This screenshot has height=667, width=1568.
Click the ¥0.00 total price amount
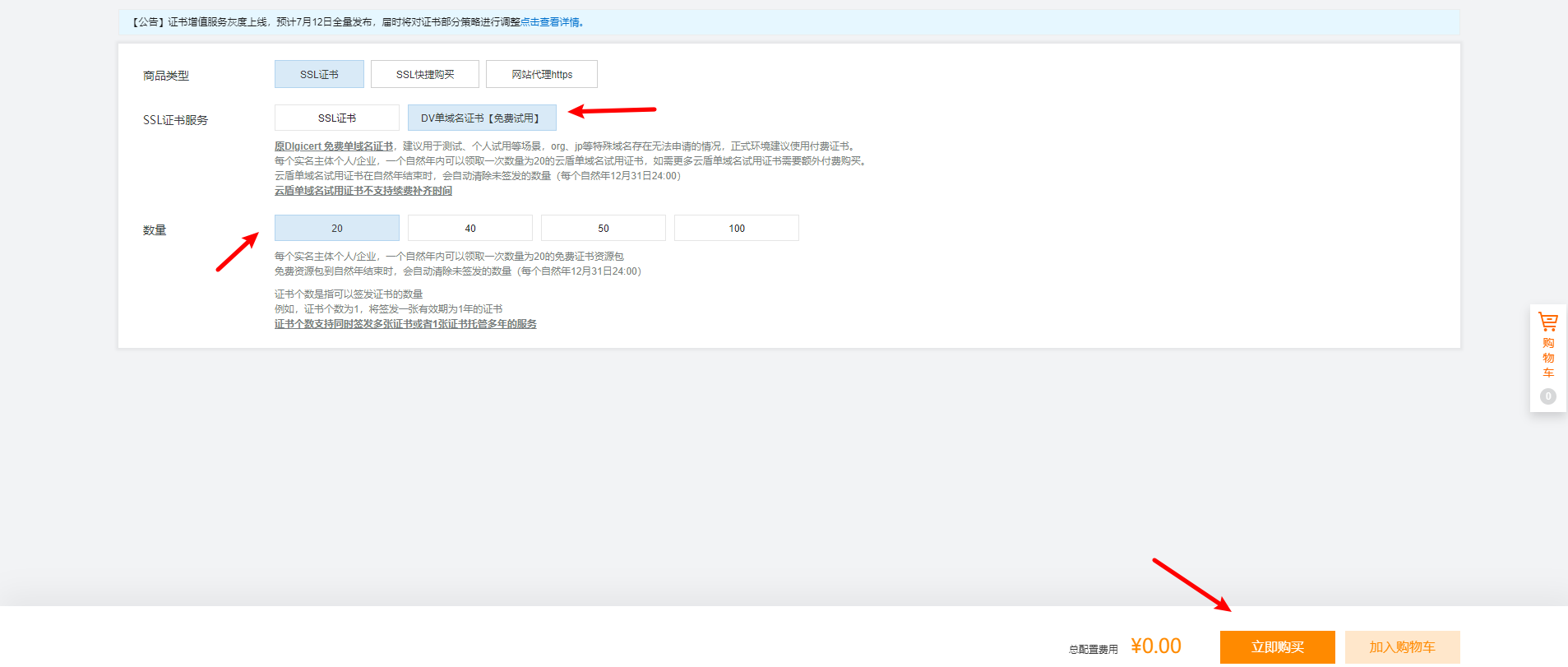click(x=1155, y=646)
